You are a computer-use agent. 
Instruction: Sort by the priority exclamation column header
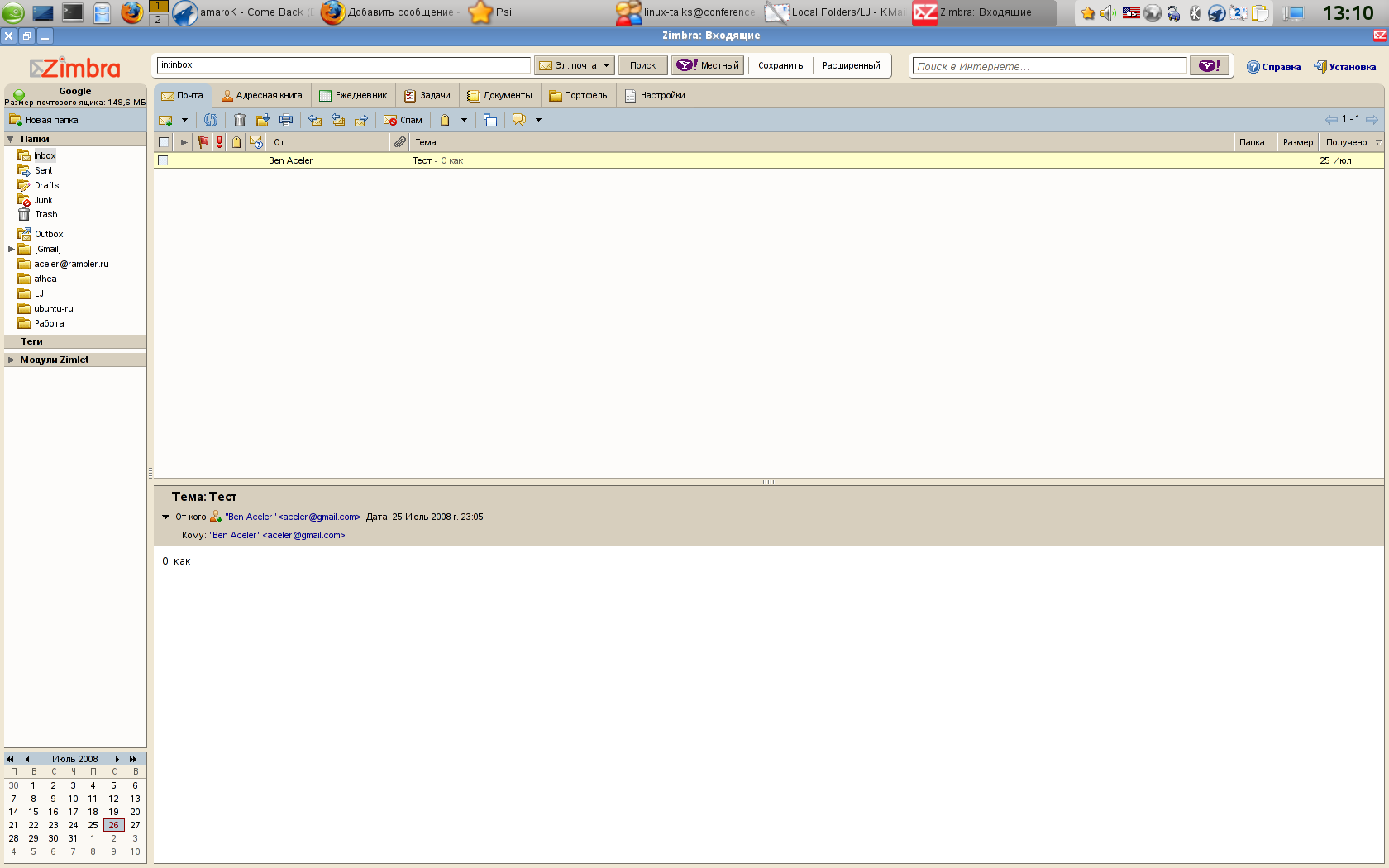point(219,142)
